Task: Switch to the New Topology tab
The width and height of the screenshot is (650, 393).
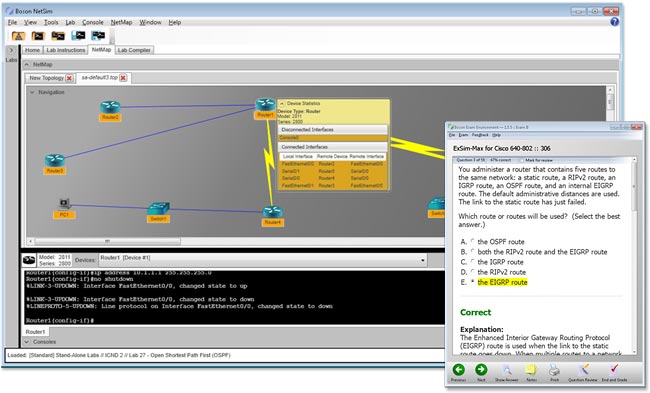Action: click(x=46, y=78)
